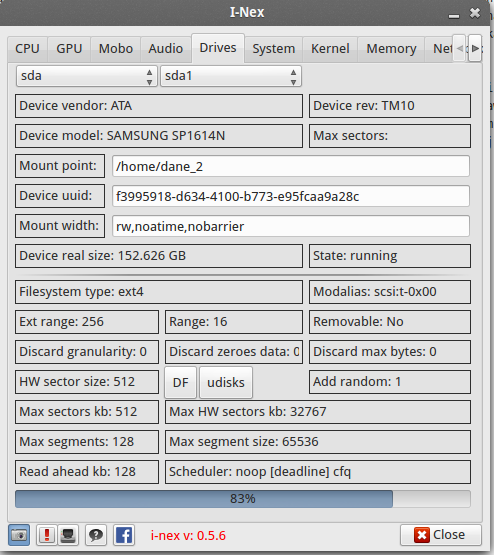The width and height of the screenshot is (494, 555).
Task: Switch to the GPU tab
Action: point(69,49)
